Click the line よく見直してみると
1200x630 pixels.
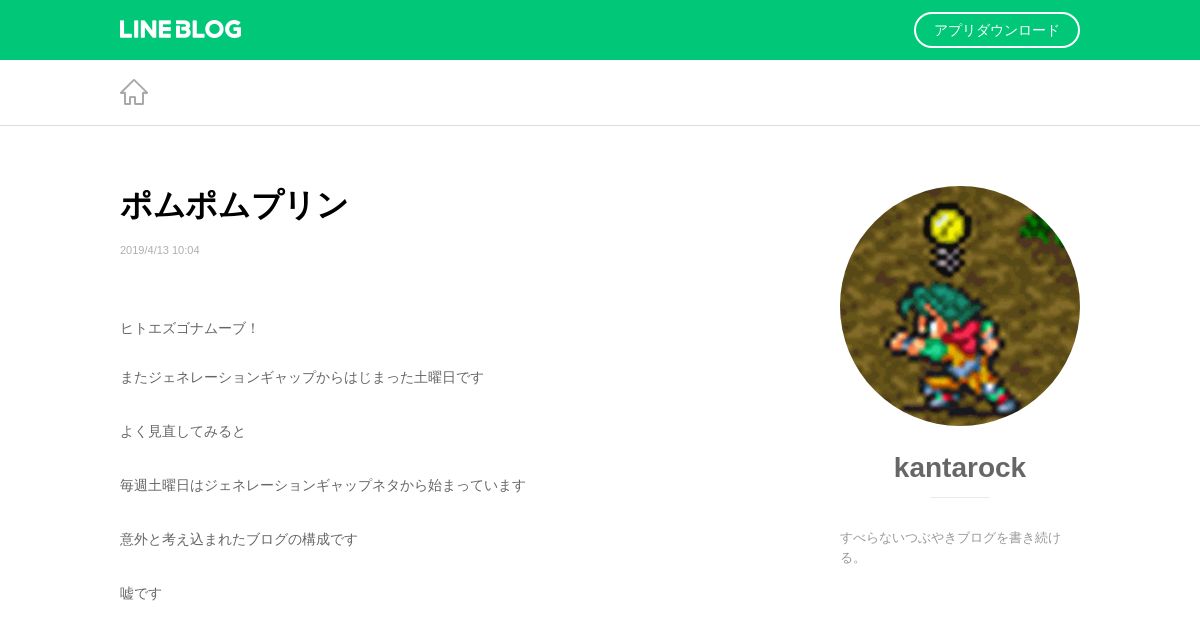click(x=183, y=431)
